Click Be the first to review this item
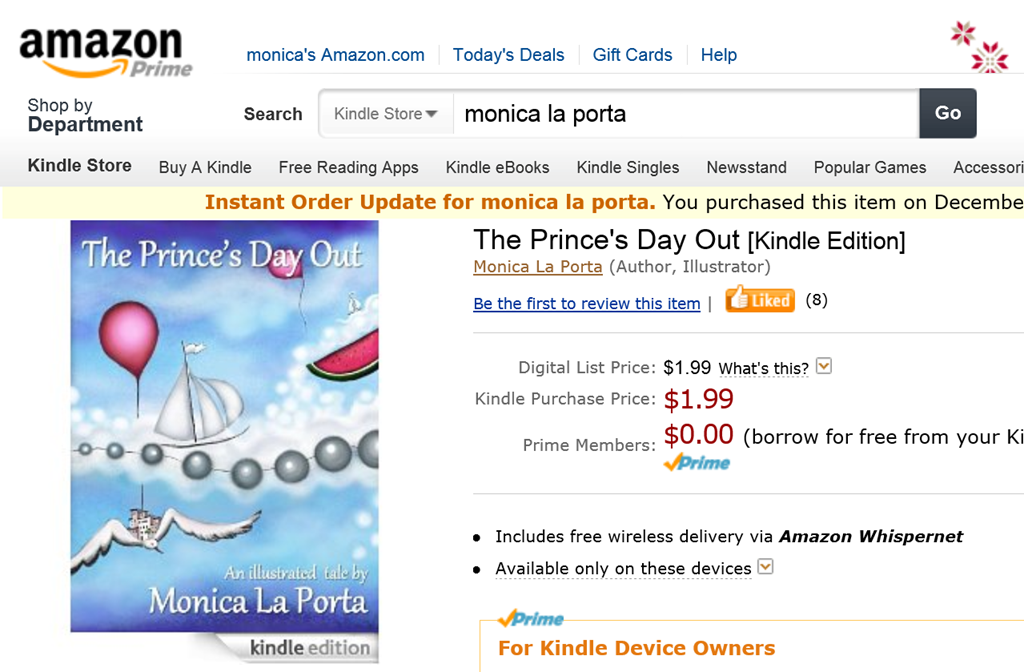The image size is (1024, 672). [586, 303]
